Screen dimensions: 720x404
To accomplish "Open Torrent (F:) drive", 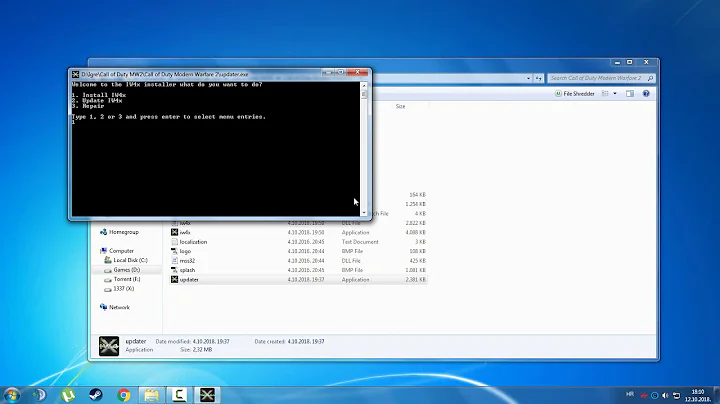I will click(x=122, y=279).
